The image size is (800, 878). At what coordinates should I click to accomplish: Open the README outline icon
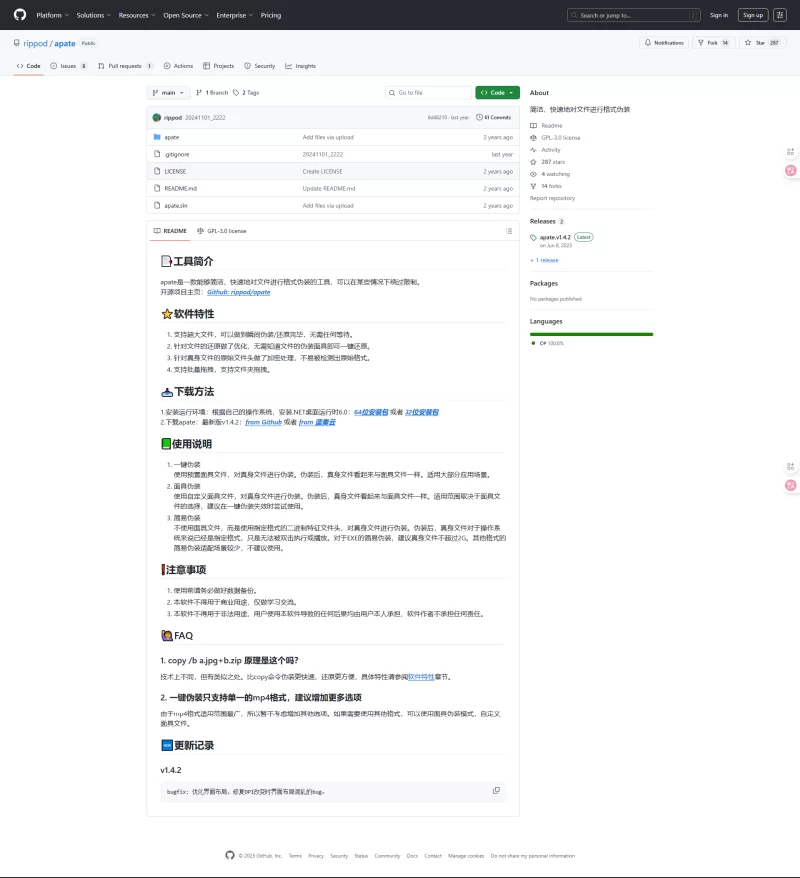pos(509,231)
